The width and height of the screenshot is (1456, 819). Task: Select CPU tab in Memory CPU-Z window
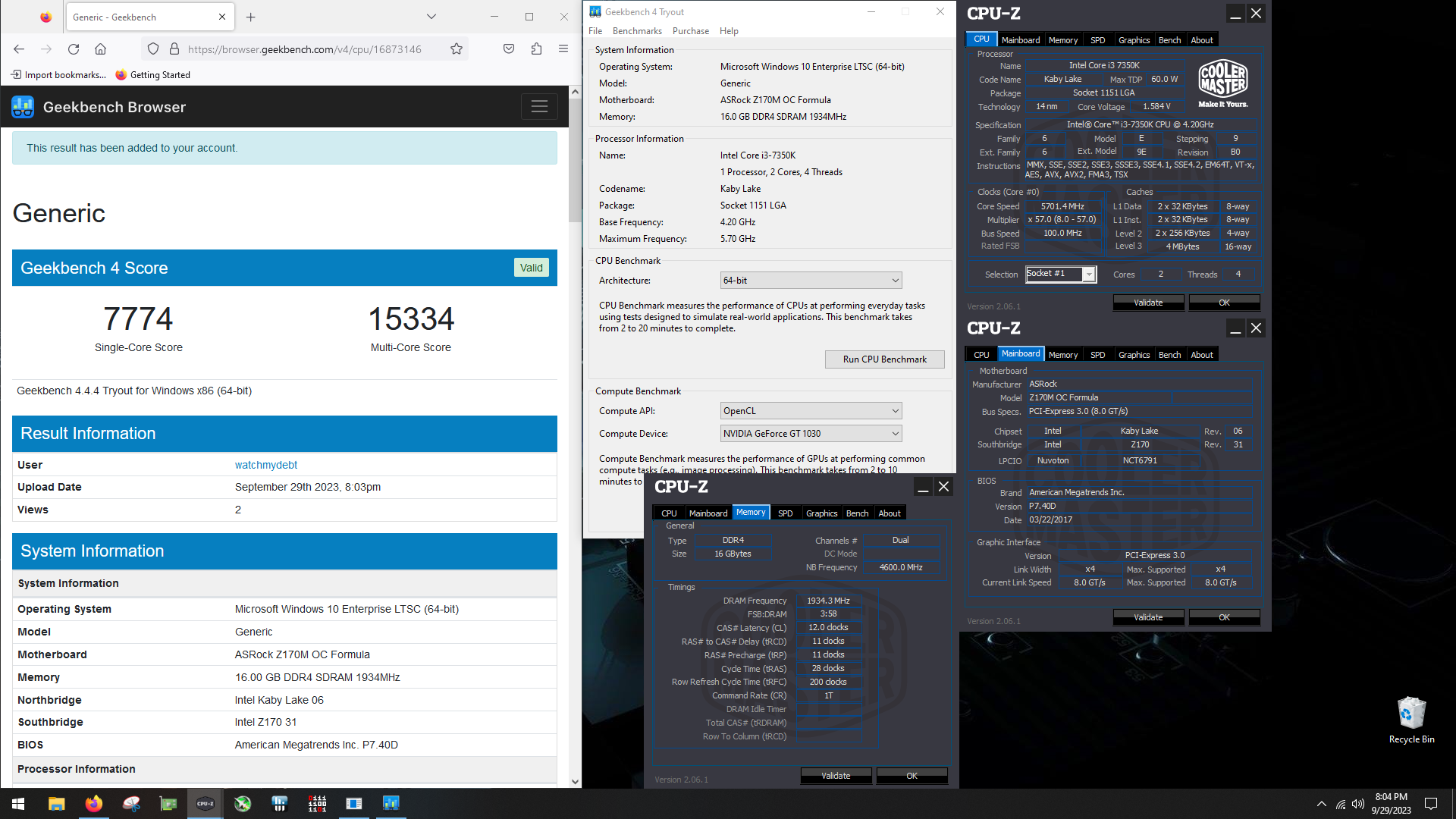pyautogui.click(x=669, y=513)
